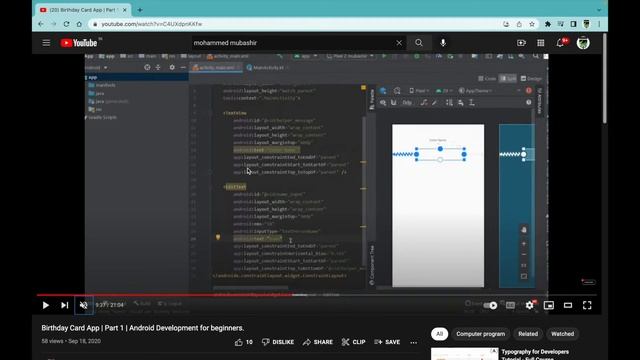Click the youtube.com address bar

[x=294, y=24]
